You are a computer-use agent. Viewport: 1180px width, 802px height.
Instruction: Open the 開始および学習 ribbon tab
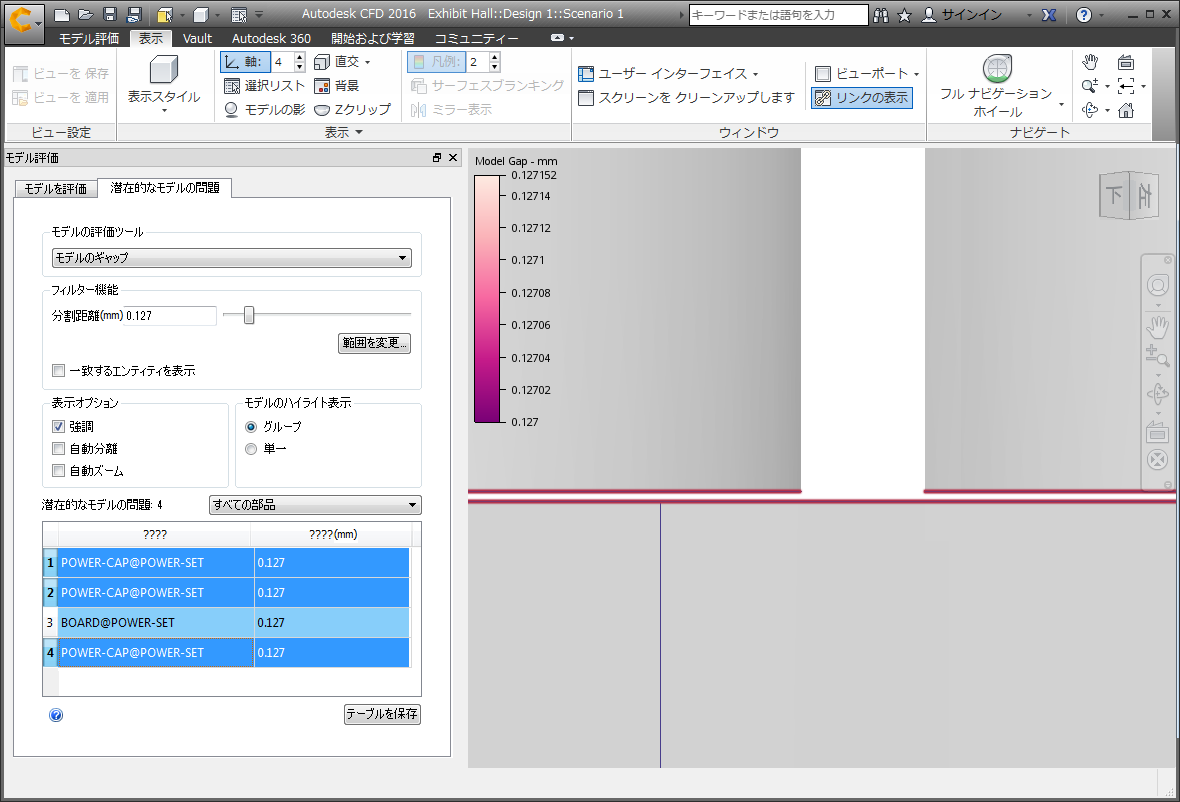[373, 38]
